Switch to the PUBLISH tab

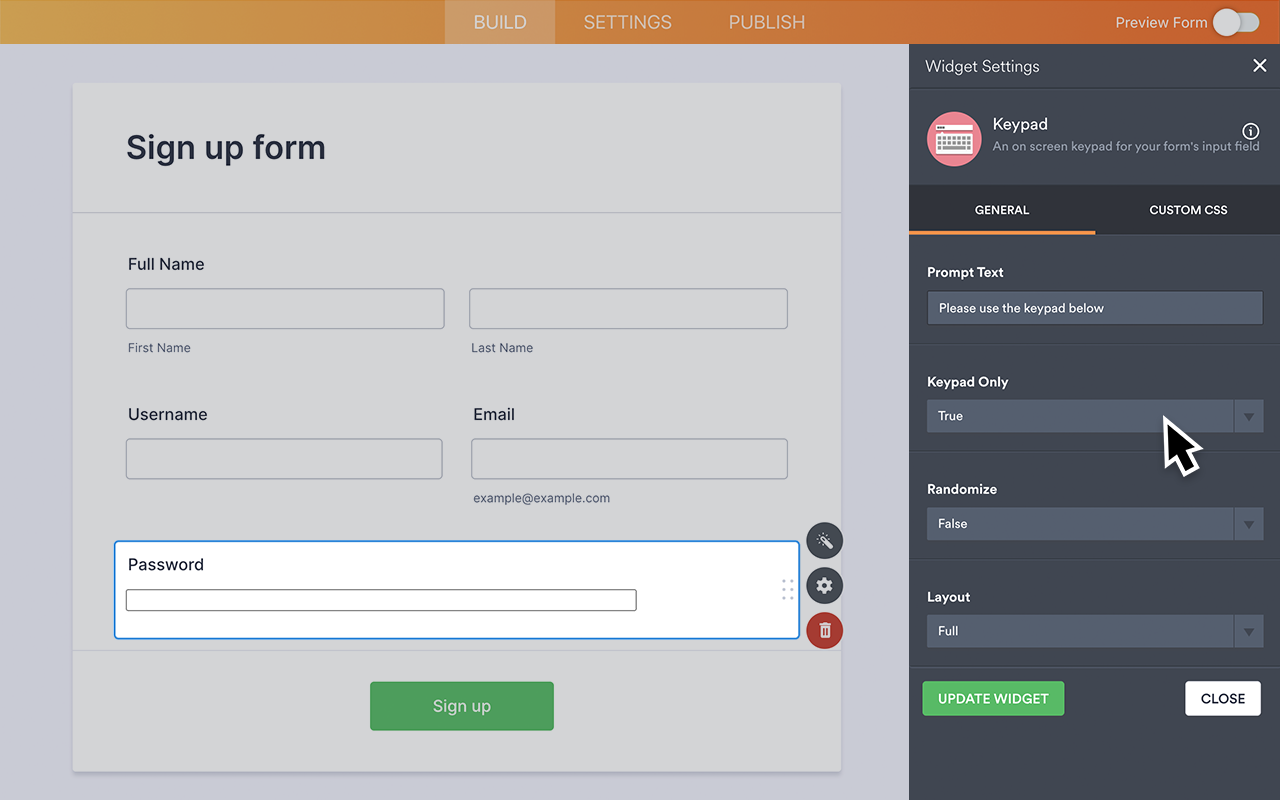click(766, 22)
